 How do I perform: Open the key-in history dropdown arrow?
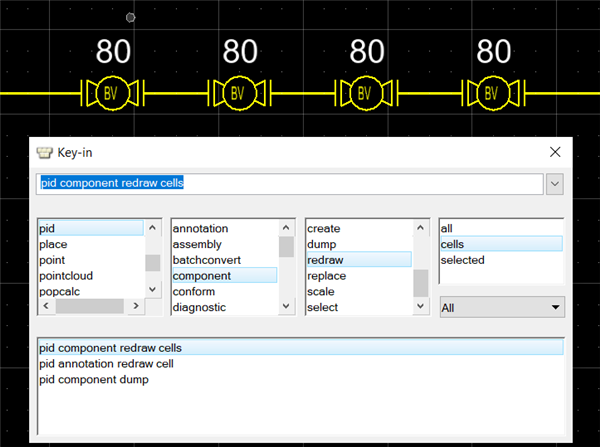pos(554,184)
